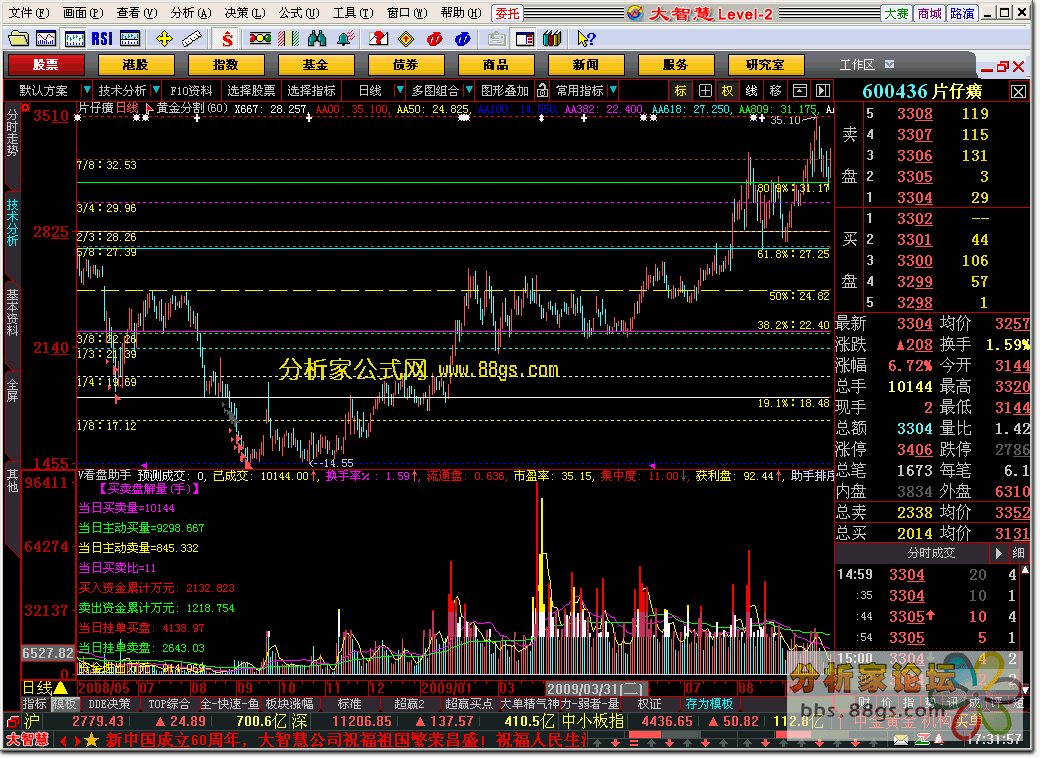Click the blue circular logo icon
The image size is (1040, 758).
click(463, 39)
